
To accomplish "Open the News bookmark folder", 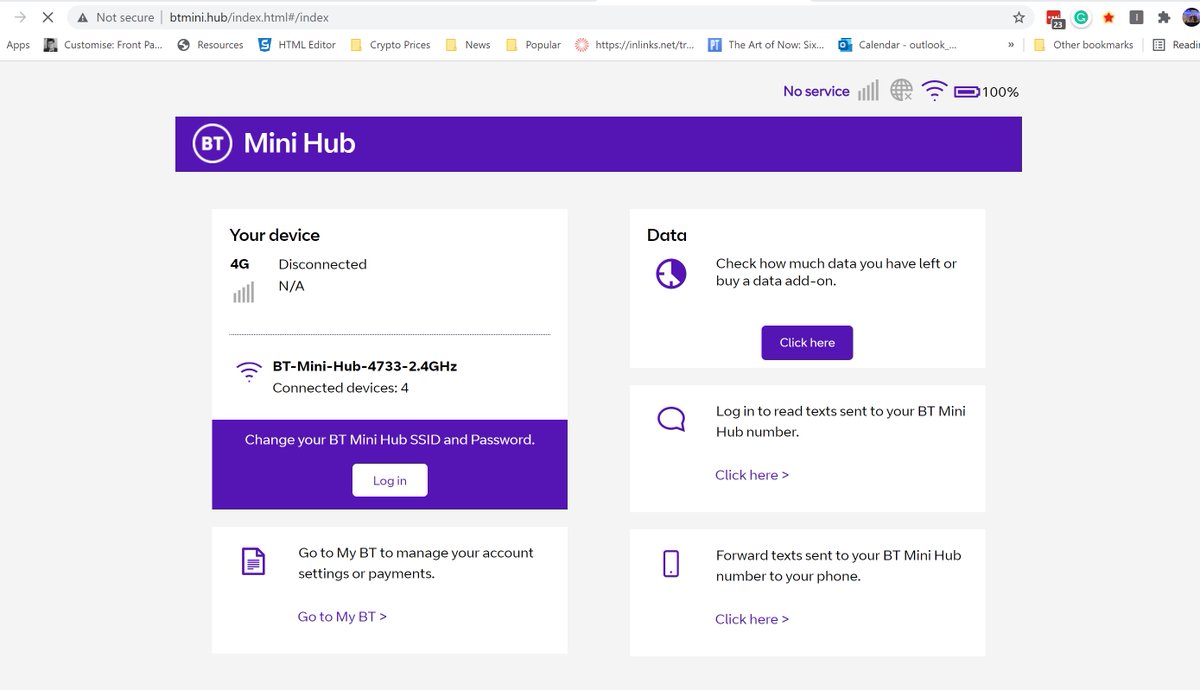I will (468, 45).
